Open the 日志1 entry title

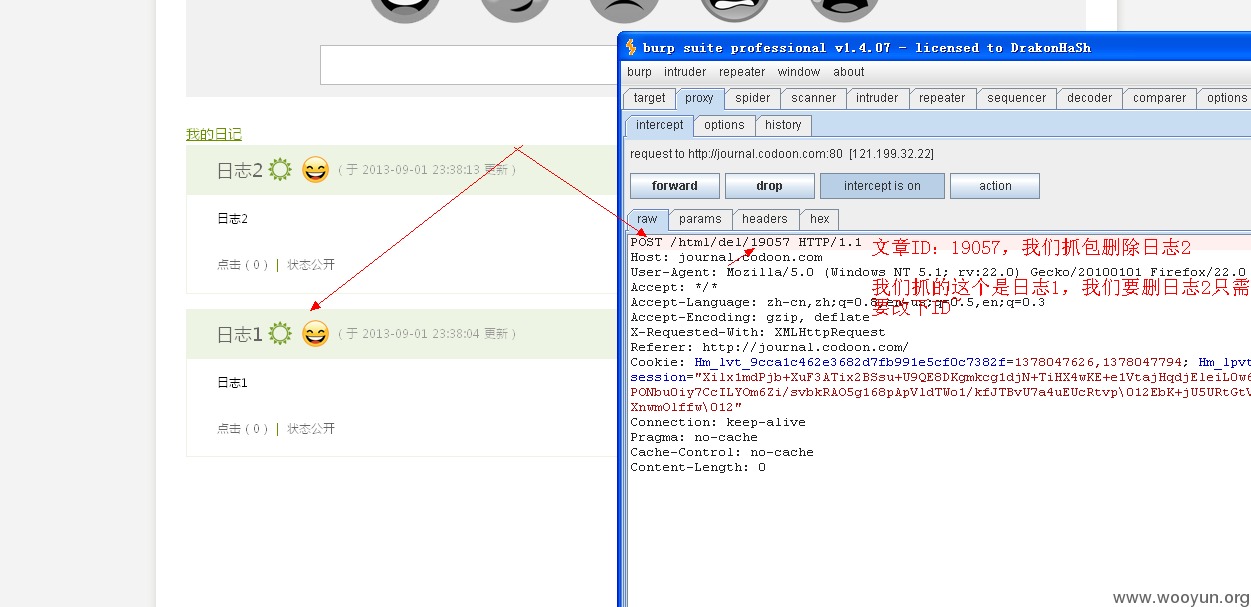[x=240, y=335]
